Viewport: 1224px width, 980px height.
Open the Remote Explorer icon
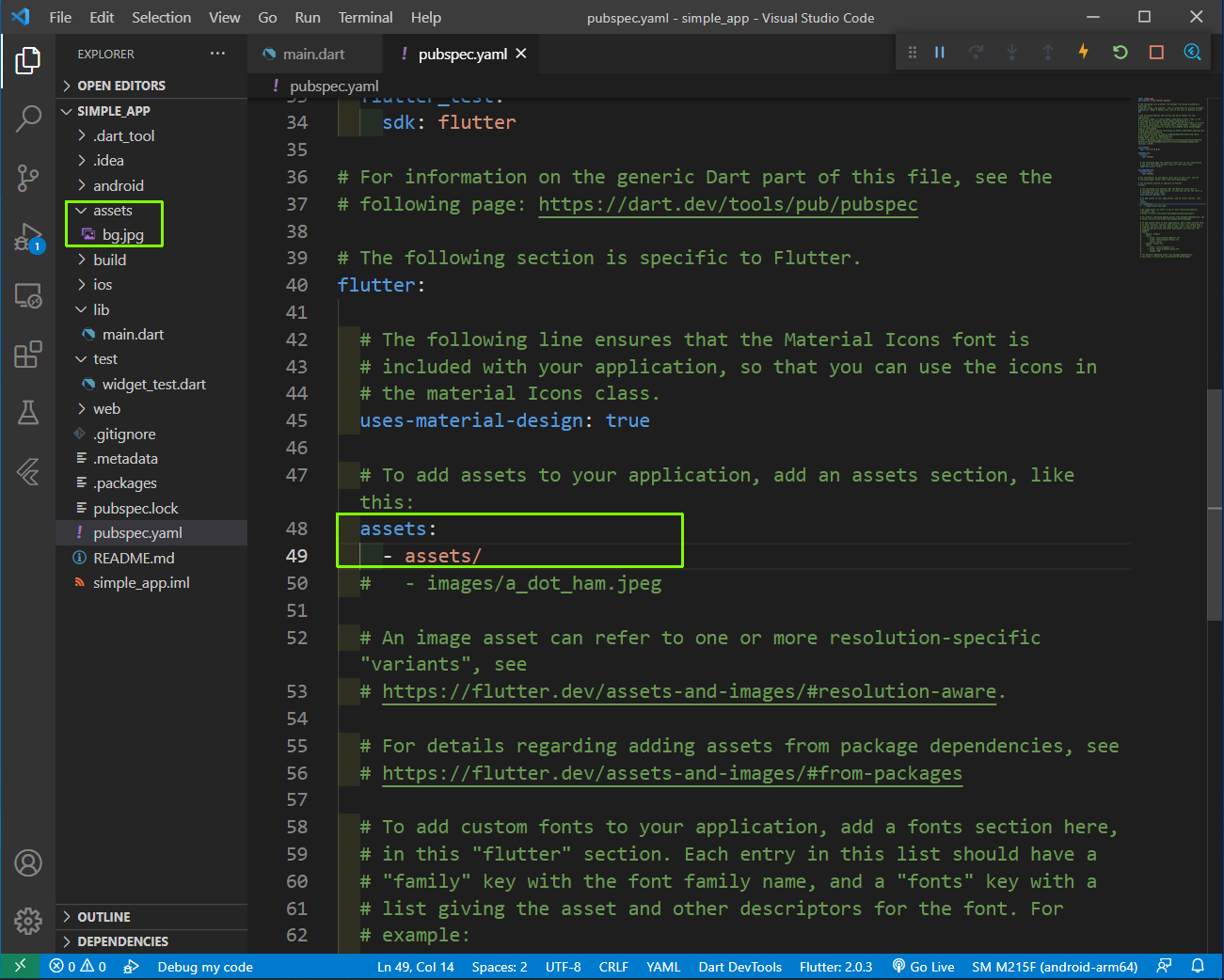click(x=28, y=295)
